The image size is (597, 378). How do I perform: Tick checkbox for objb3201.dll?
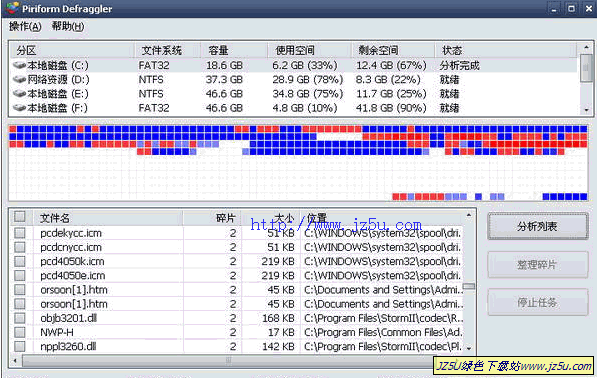[19, 318]
